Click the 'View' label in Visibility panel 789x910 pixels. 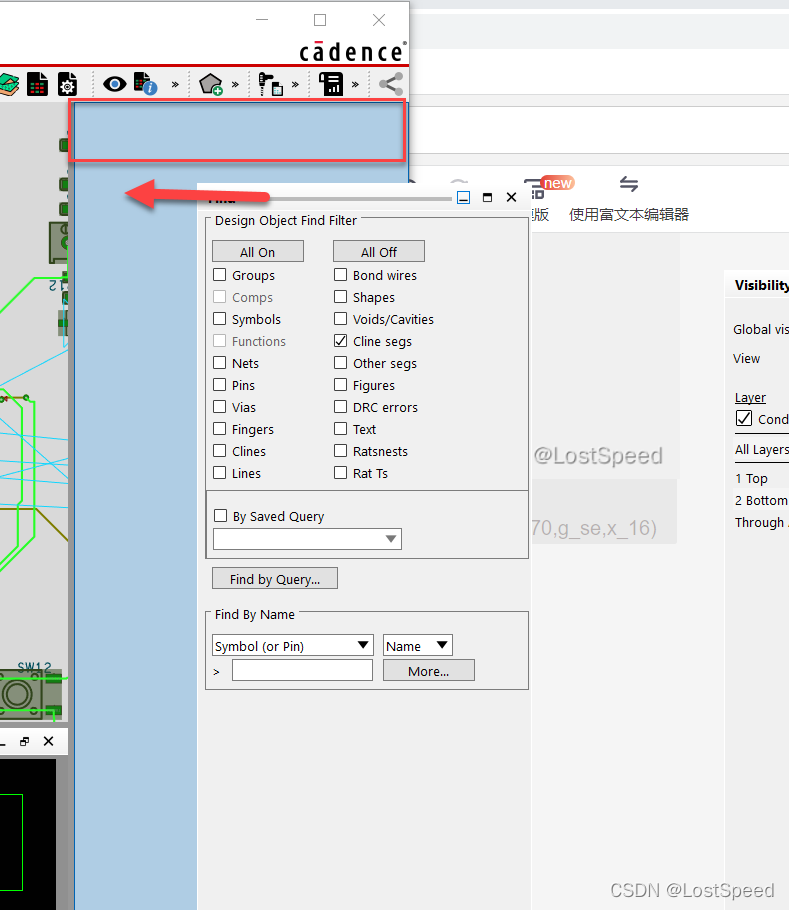746,359
